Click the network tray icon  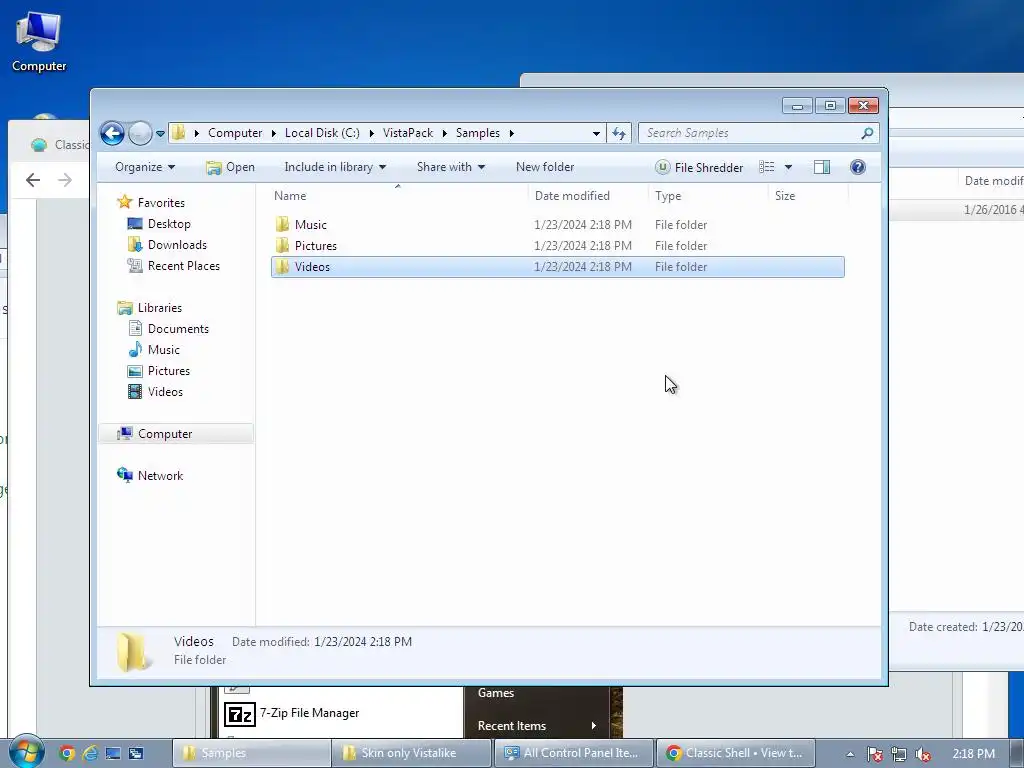pyautogui.click(x=899, y=754)
